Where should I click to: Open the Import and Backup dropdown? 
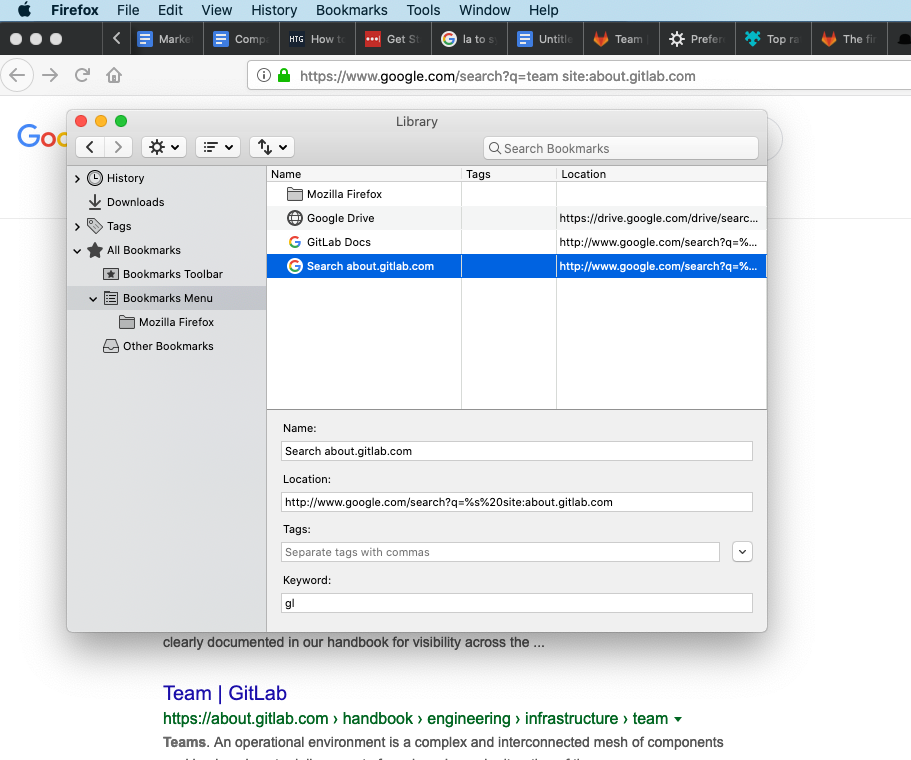tap(272, 147)
